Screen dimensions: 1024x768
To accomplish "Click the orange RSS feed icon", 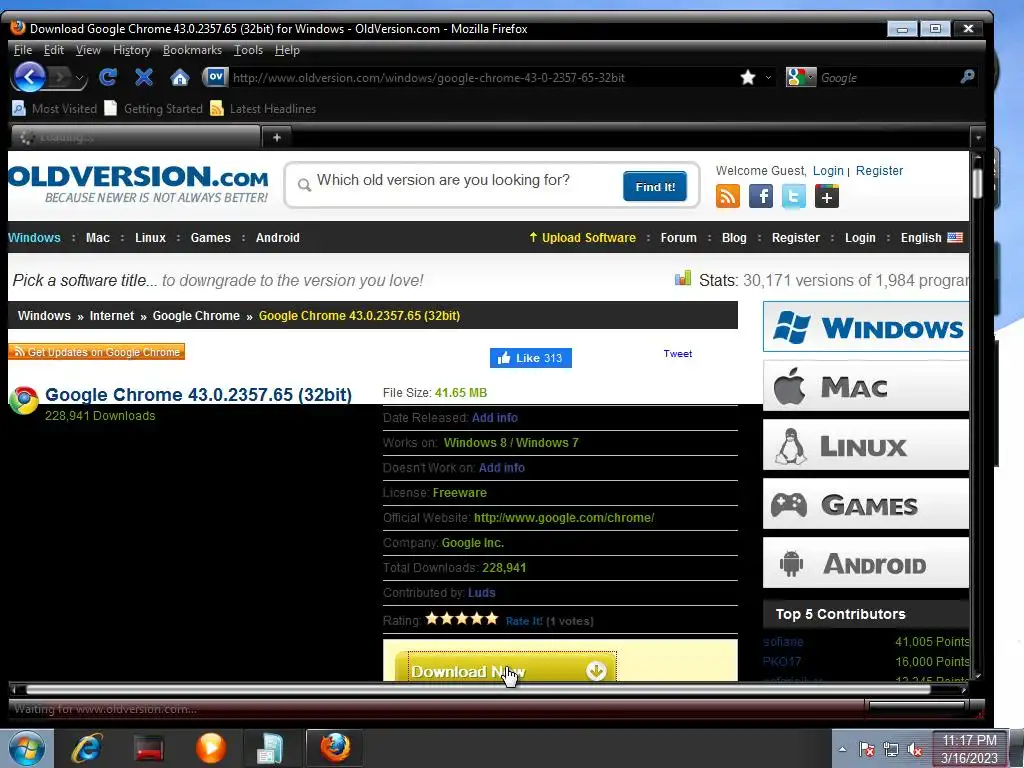I will (728, 196).
